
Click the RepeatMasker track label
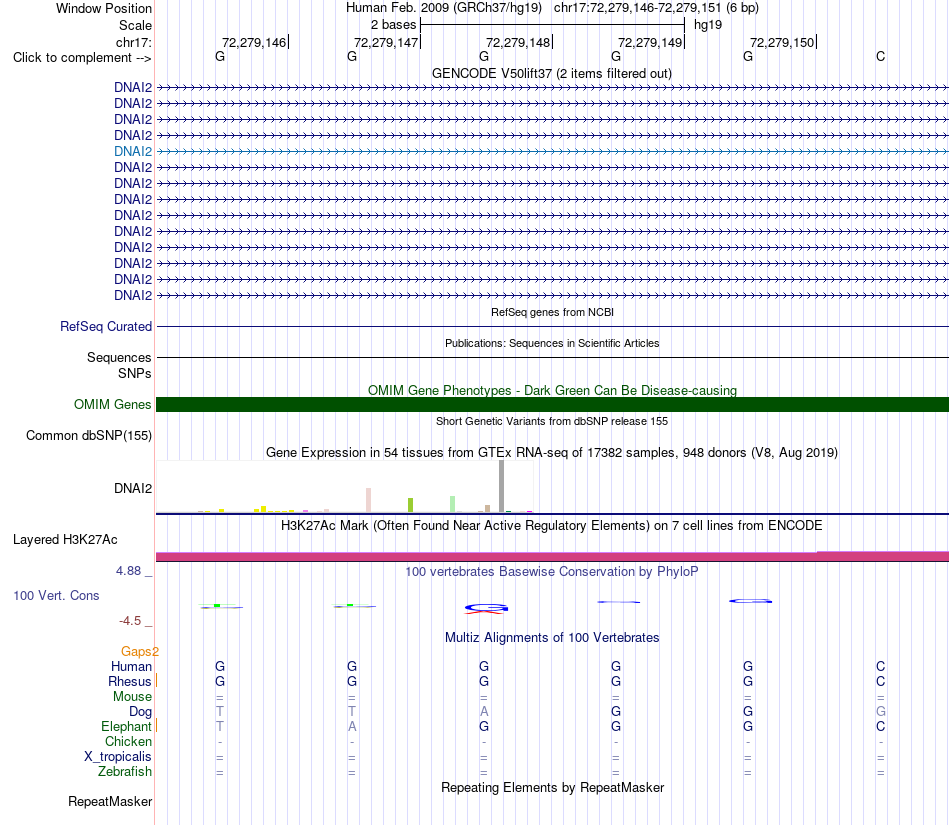(110, 801)
